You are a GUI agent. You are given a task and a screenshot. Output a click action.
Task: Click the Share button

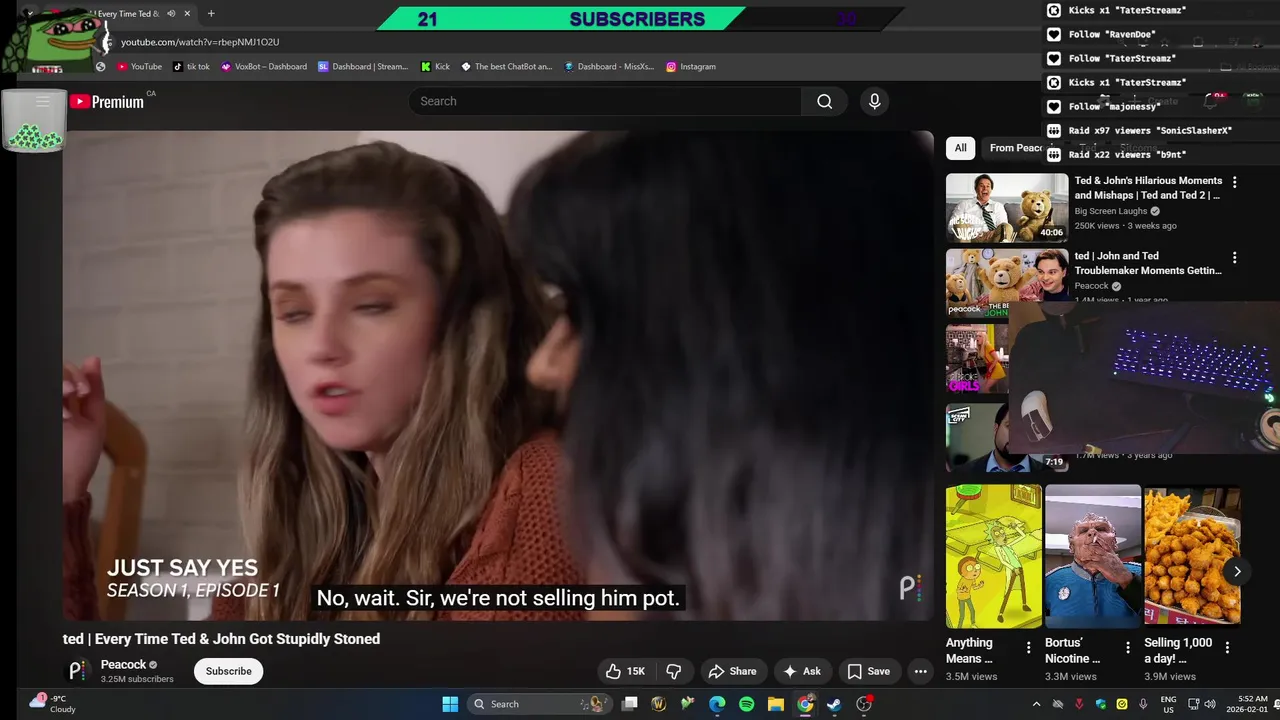pyautogui.click(x=733, y=671)
